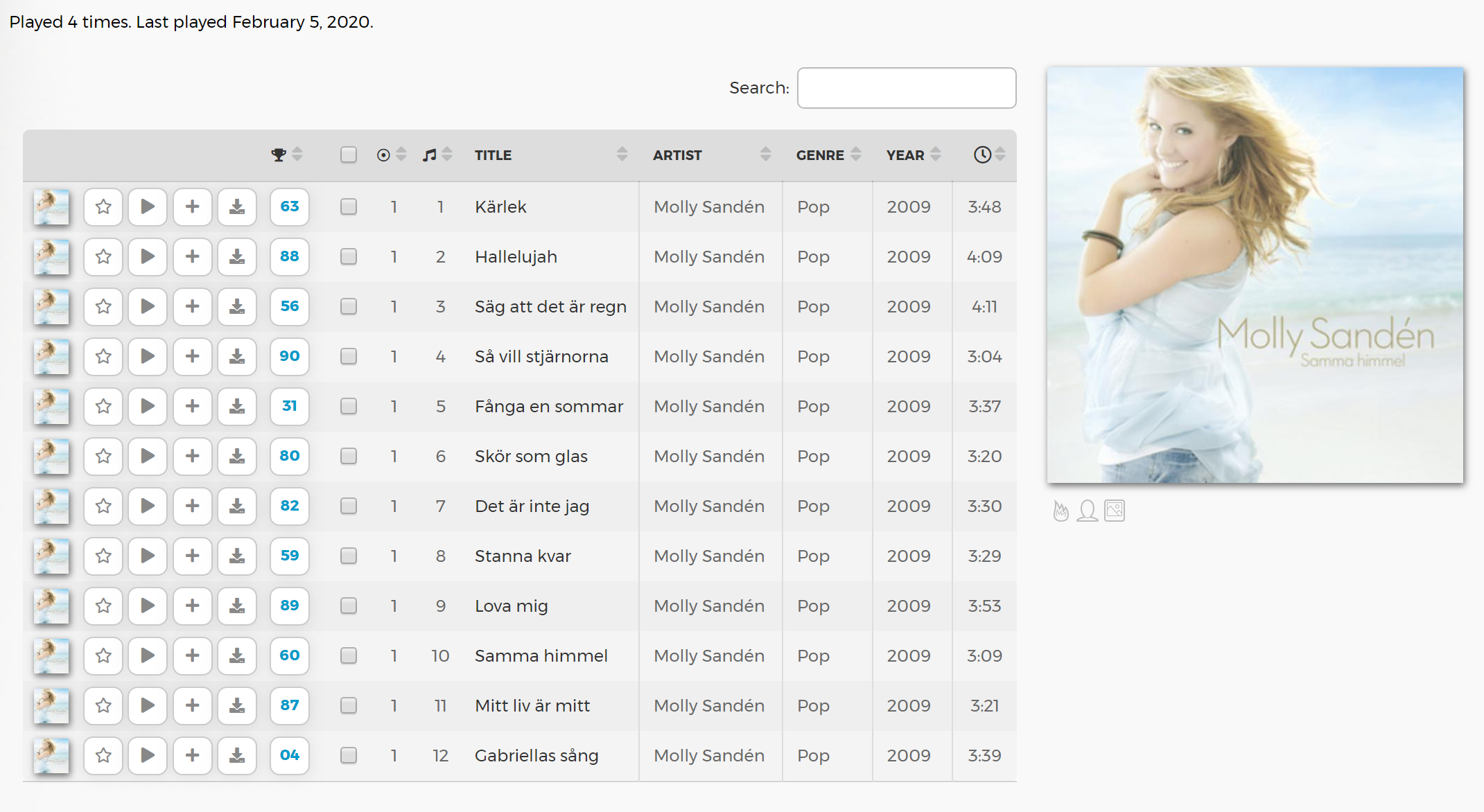Check the box for Fånga en sommar
The height and width of the screenshot is (812, 1484).
coord(349,406)
